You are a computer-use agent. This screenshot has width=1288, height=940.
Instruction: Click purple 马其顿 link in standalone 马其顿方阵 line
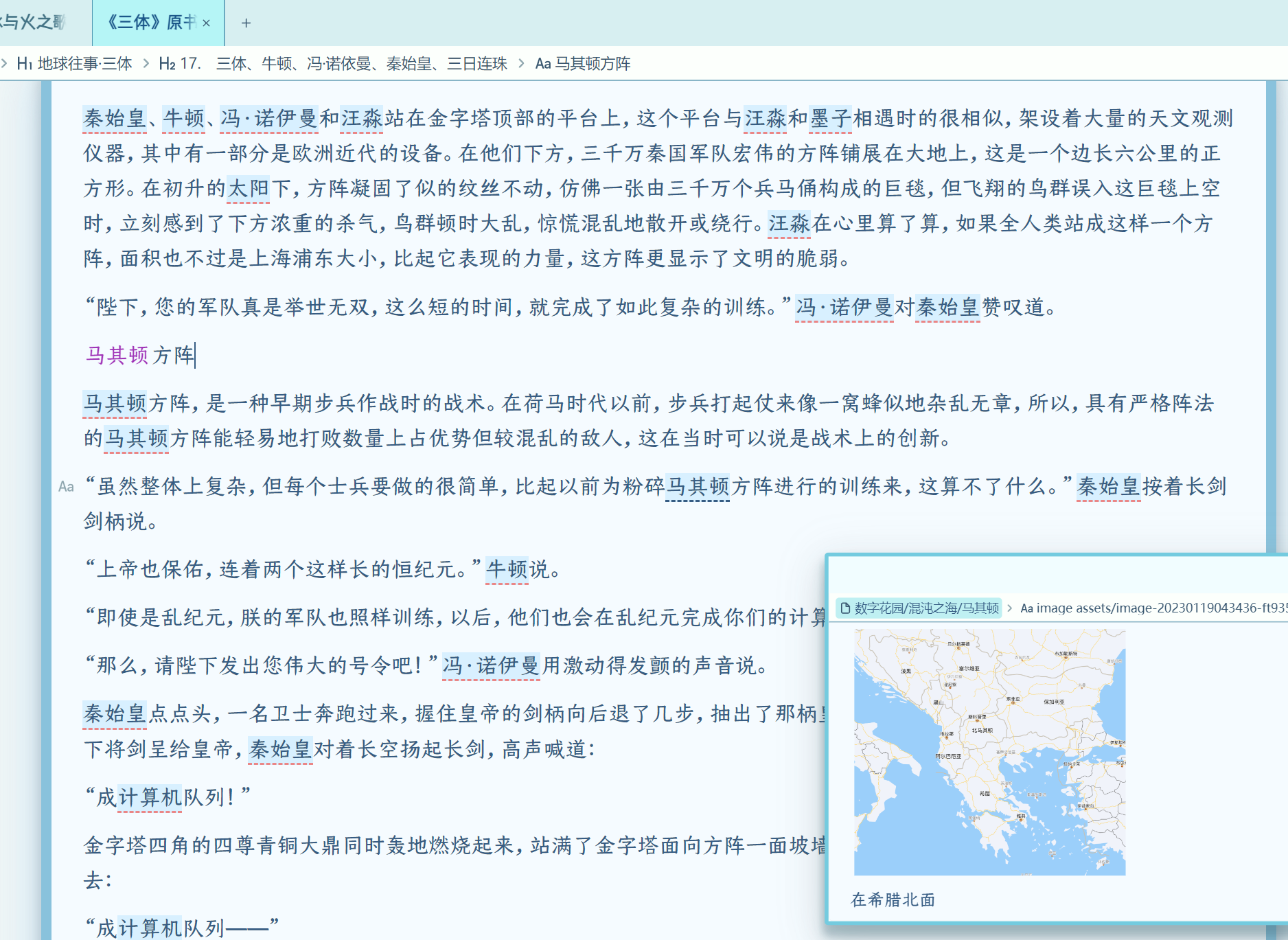point(117,355)
